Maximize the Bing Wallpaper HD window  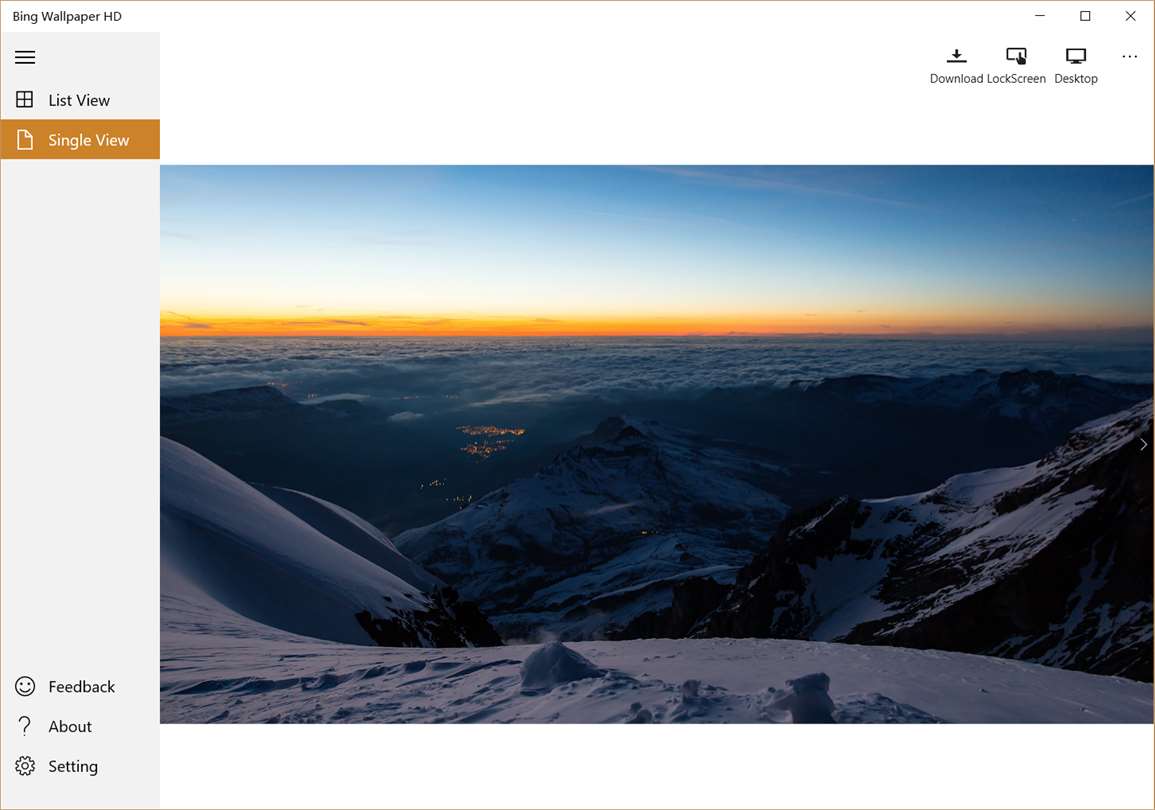pos(1085,15)
